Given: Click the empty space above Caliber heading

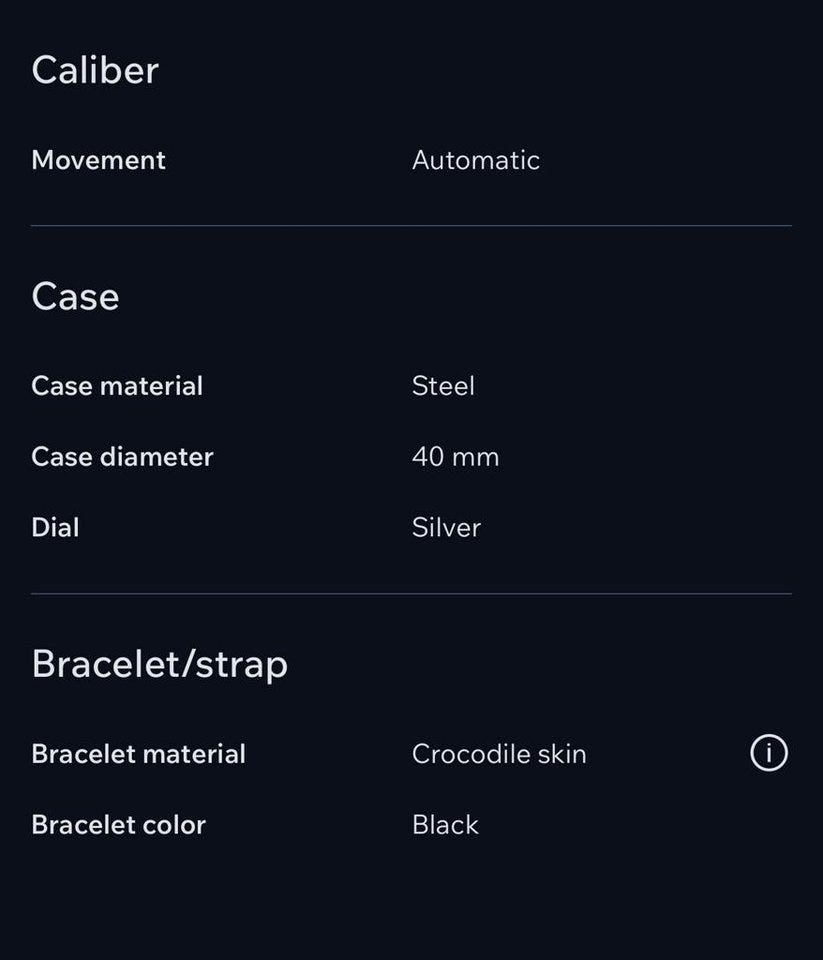Looking at the screenshot, I should 411,20.
